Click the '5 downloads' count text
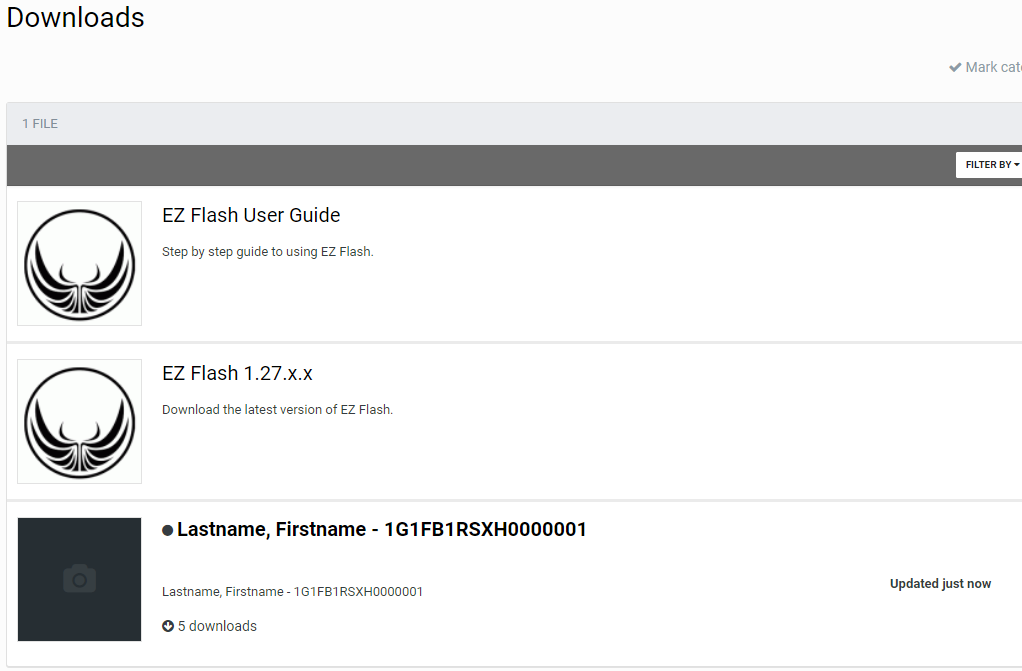1022x671 pixels. 217,627
